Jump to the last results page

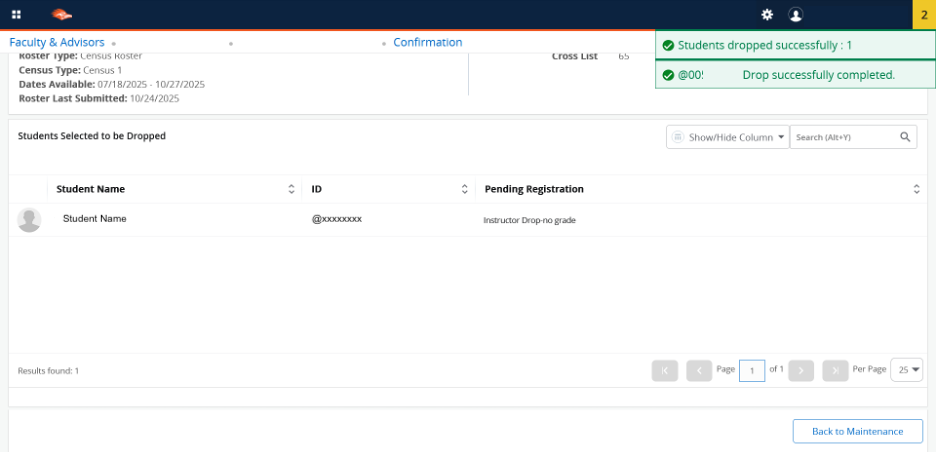point(834,370)
